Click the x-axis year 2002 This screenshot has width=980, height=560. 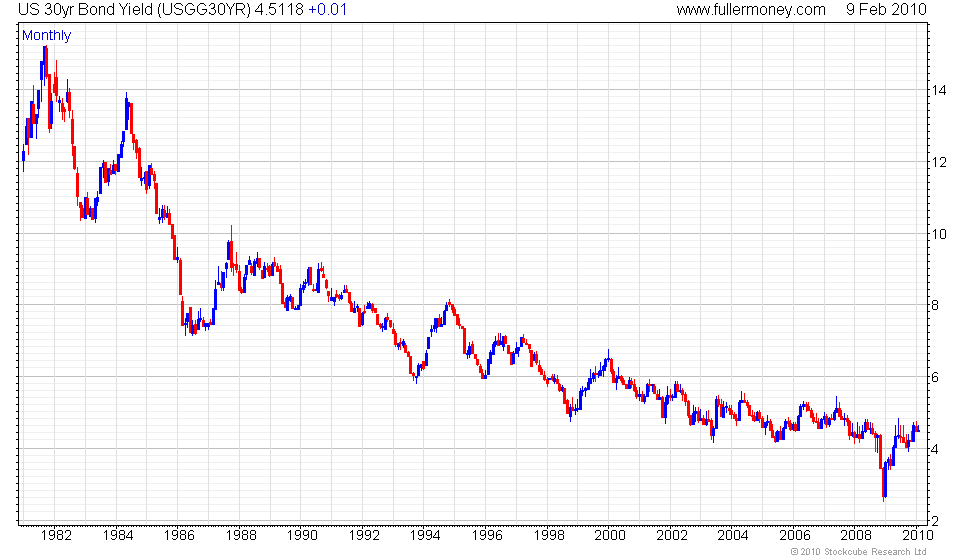click(x=671, y=535)
